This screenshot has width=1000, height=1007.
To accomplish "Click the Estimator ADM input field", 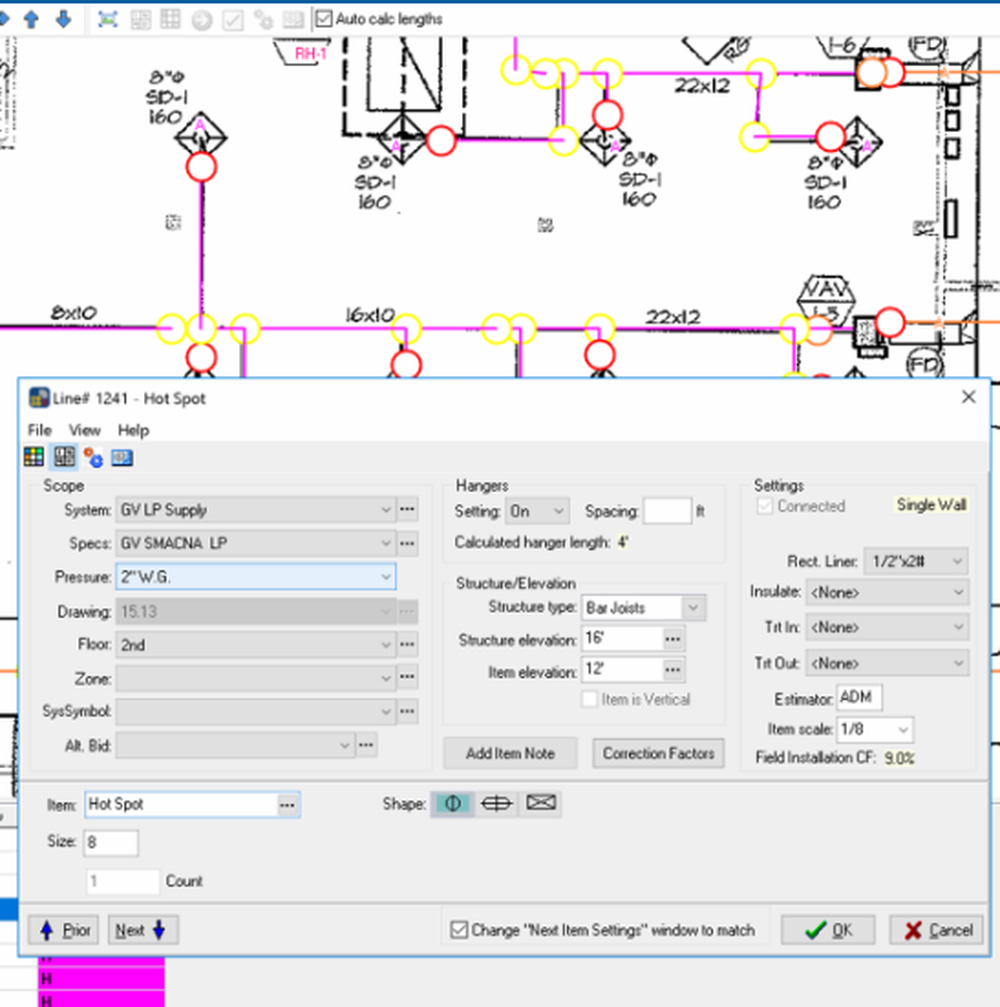I will 859,697.
